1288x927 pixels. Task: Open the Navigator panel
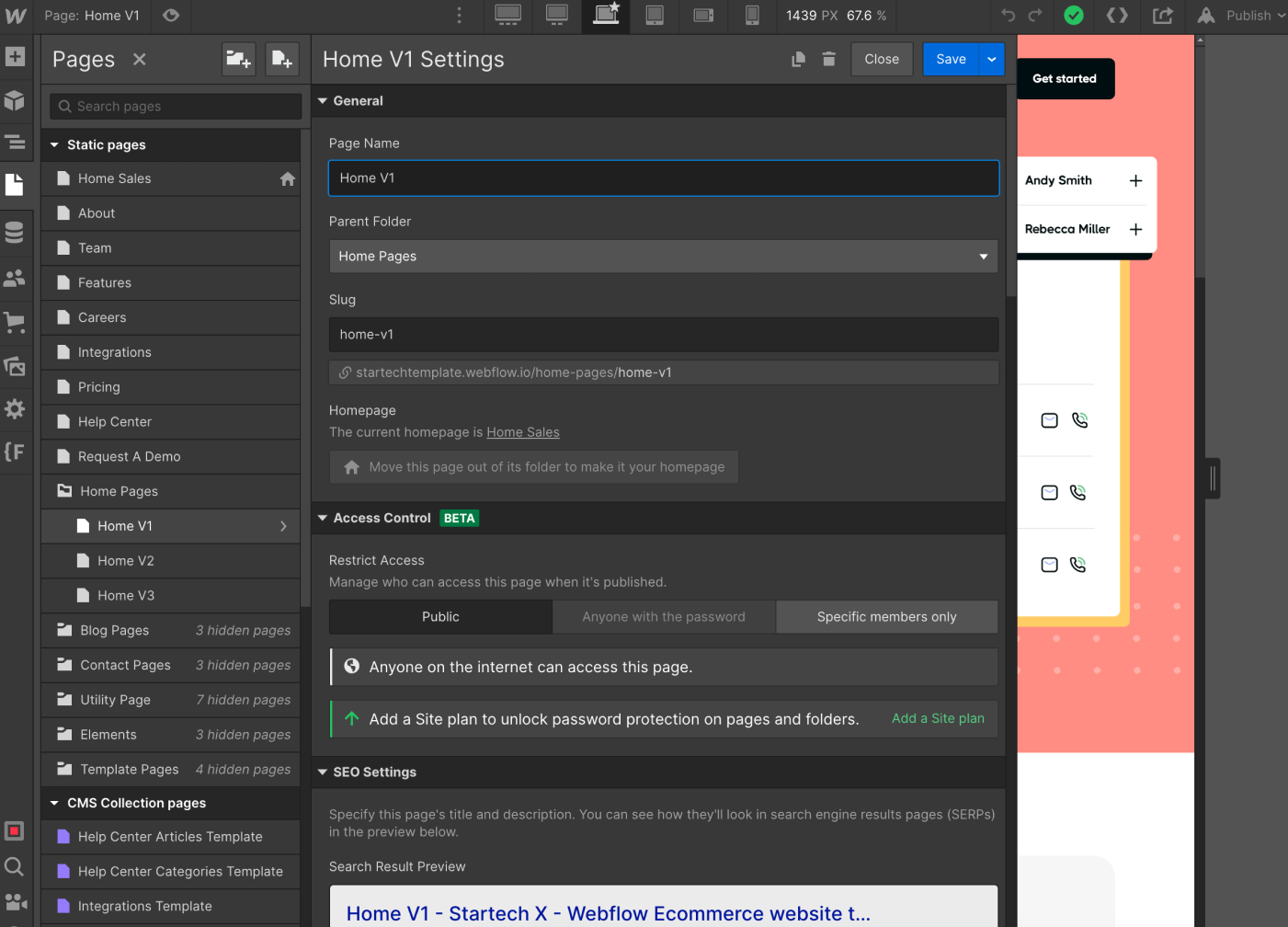(14, 143)
